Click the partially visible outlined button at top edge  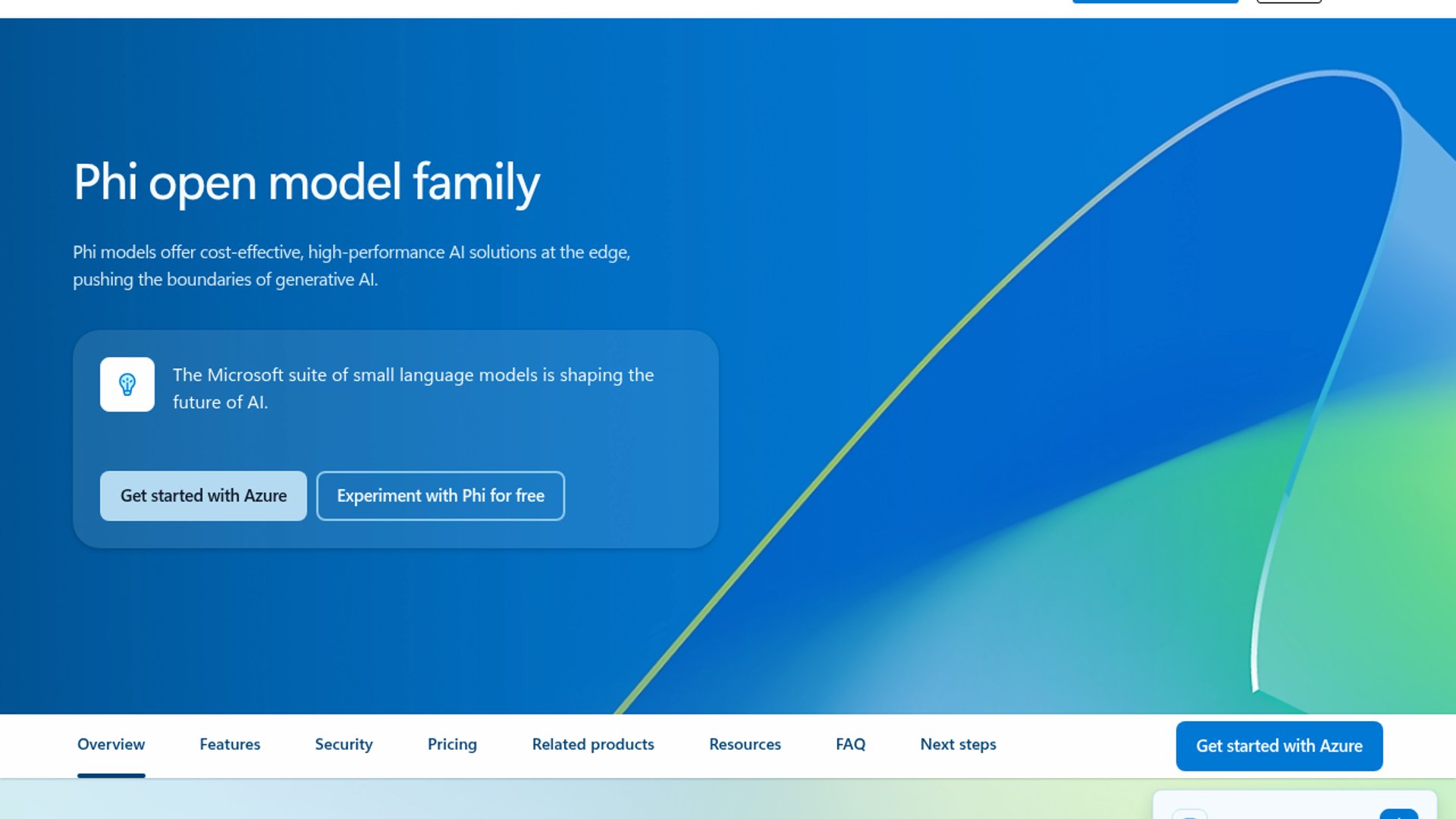[1288, 2]
